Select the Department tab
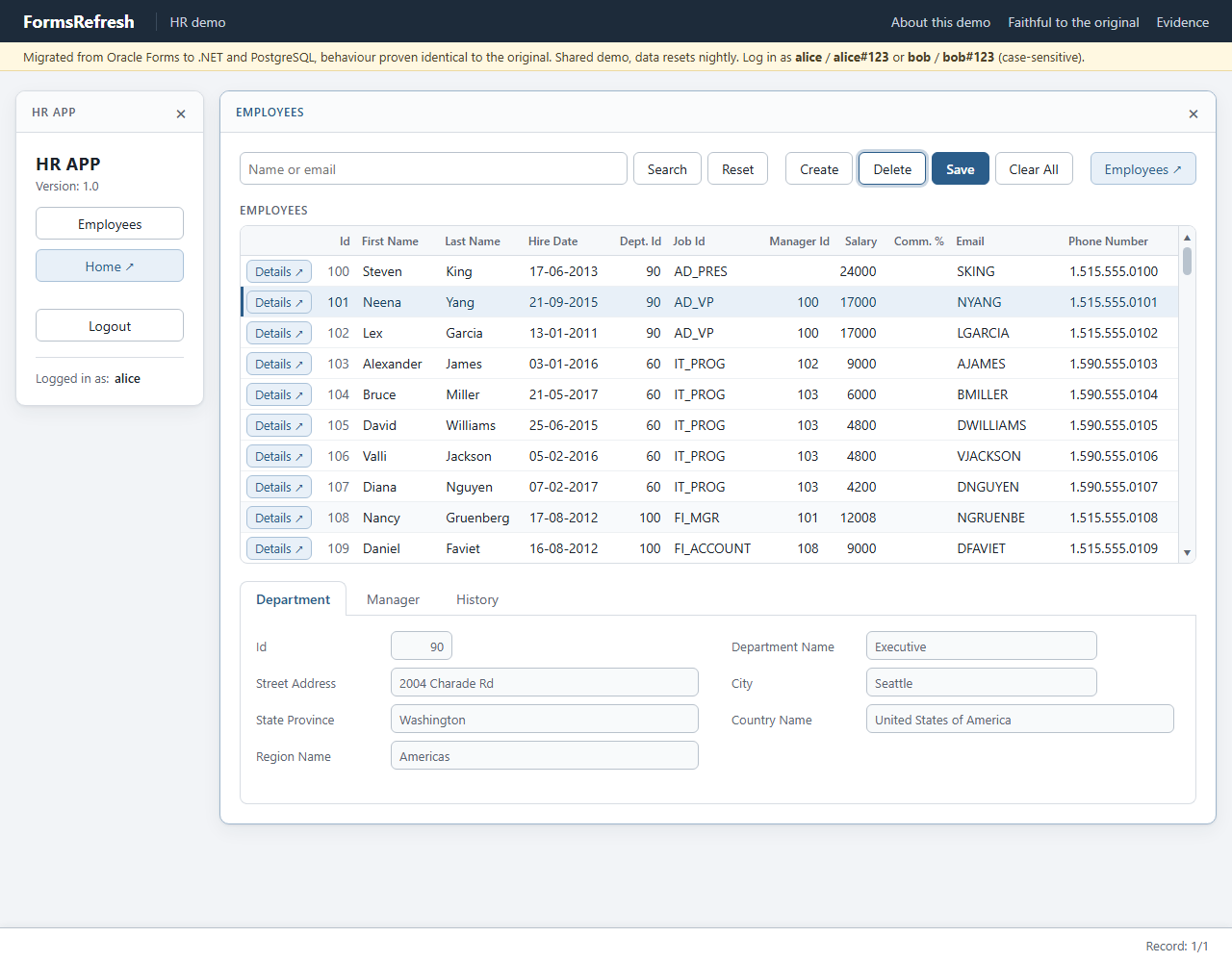This screenshot has width=1232, height=962. click(x=293, y=599)
